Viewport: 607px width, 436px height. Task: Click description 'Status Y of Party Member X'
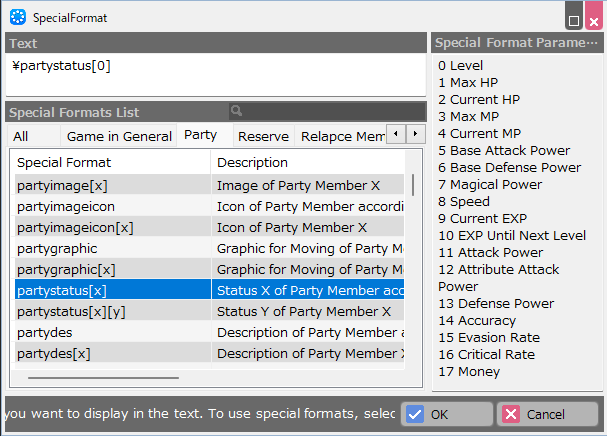(x=304, y=311)
